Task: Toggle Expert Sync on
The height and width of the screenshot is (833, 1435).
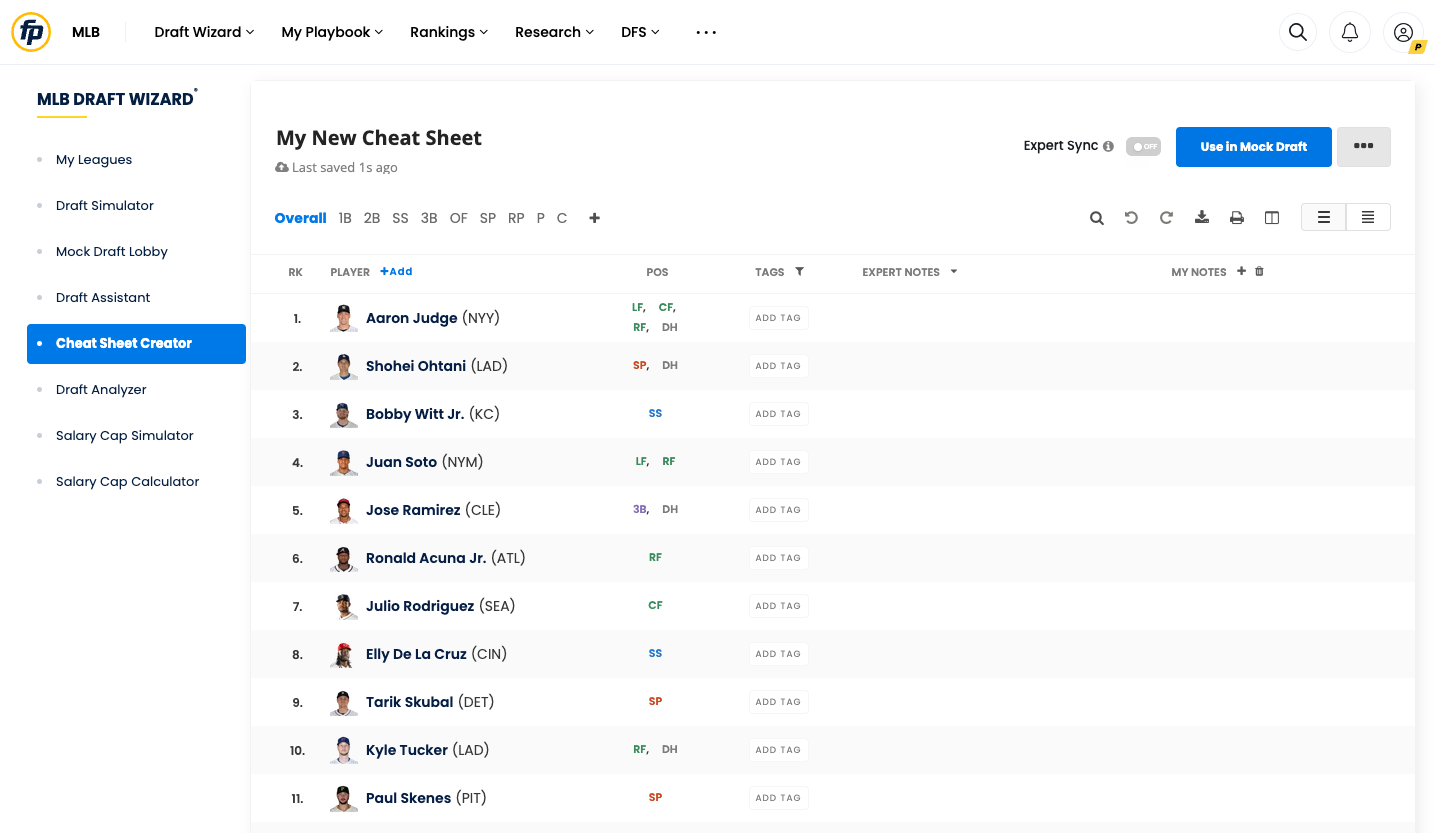Action: [1143, 146]
